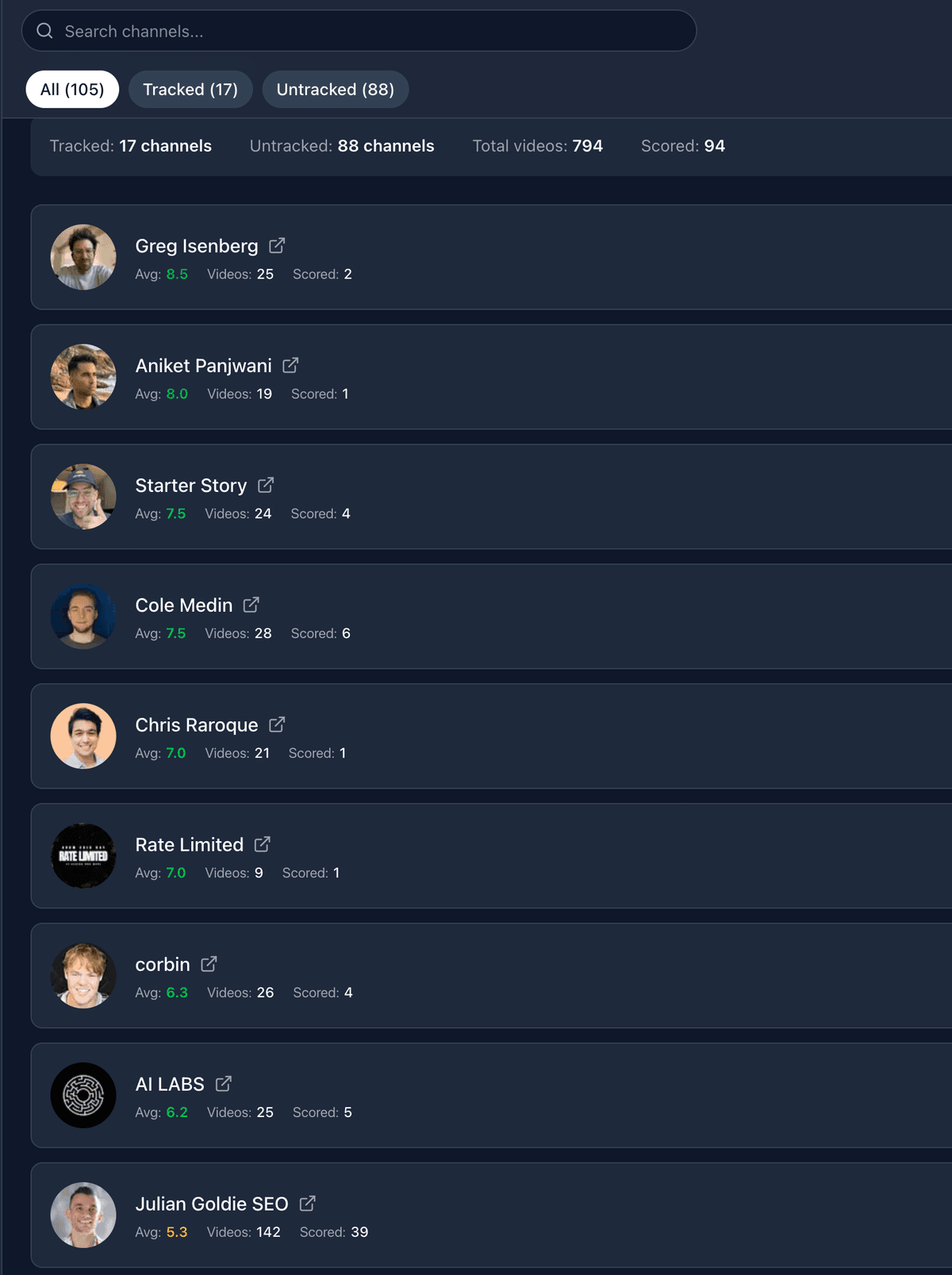Open Cole Medin's external link icon
952x1275 pixels.
tap(251, 605)
